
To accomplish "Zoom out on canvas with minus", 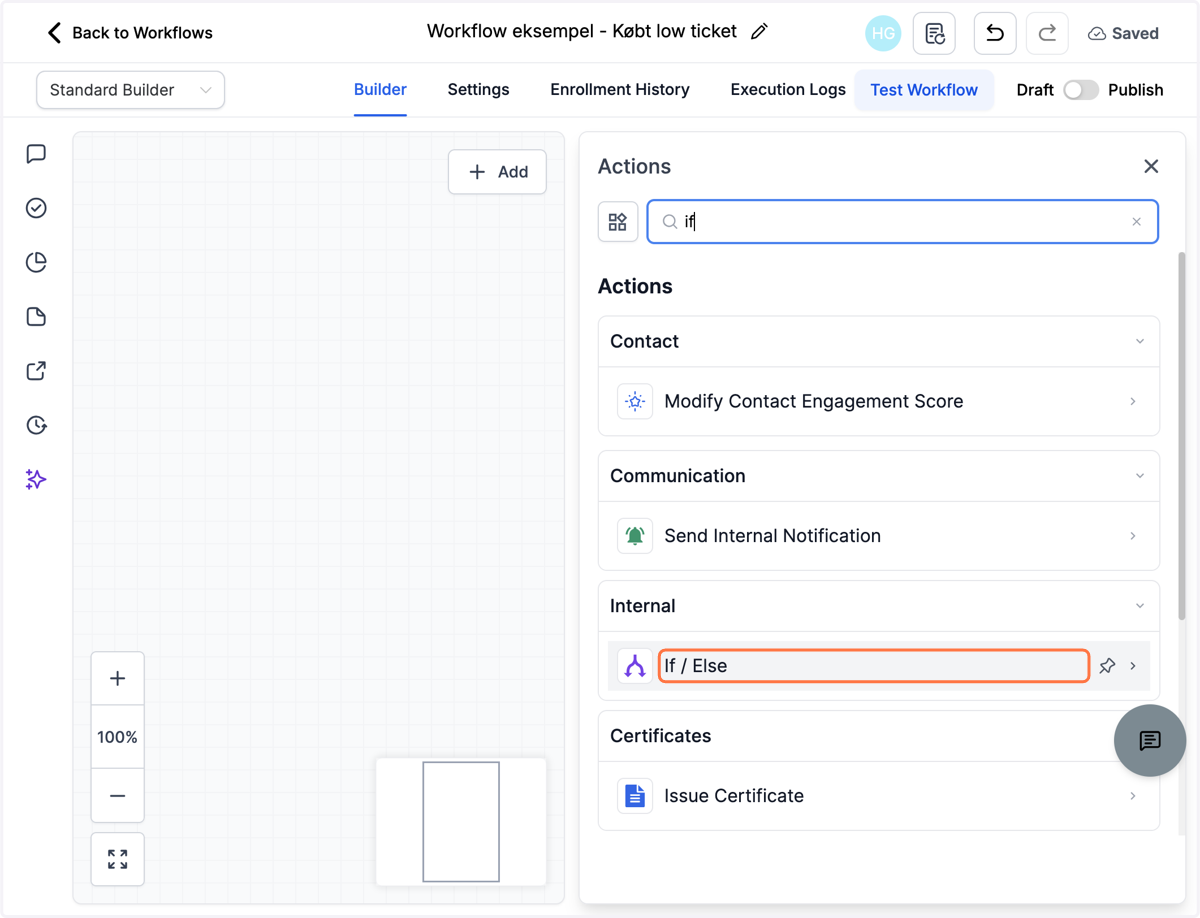I will tap(117, 796).
